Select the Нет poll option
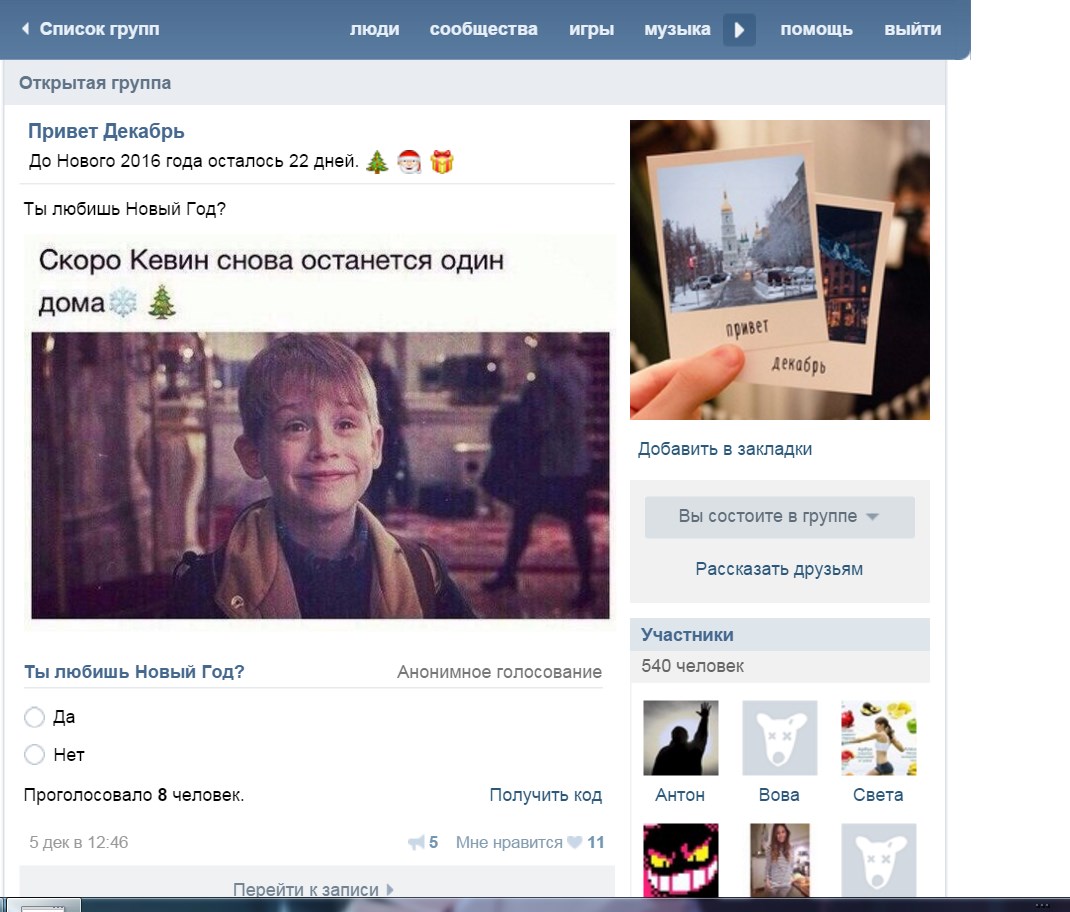This screenshot has height=912, width=1070. click(x=34, y=754)
